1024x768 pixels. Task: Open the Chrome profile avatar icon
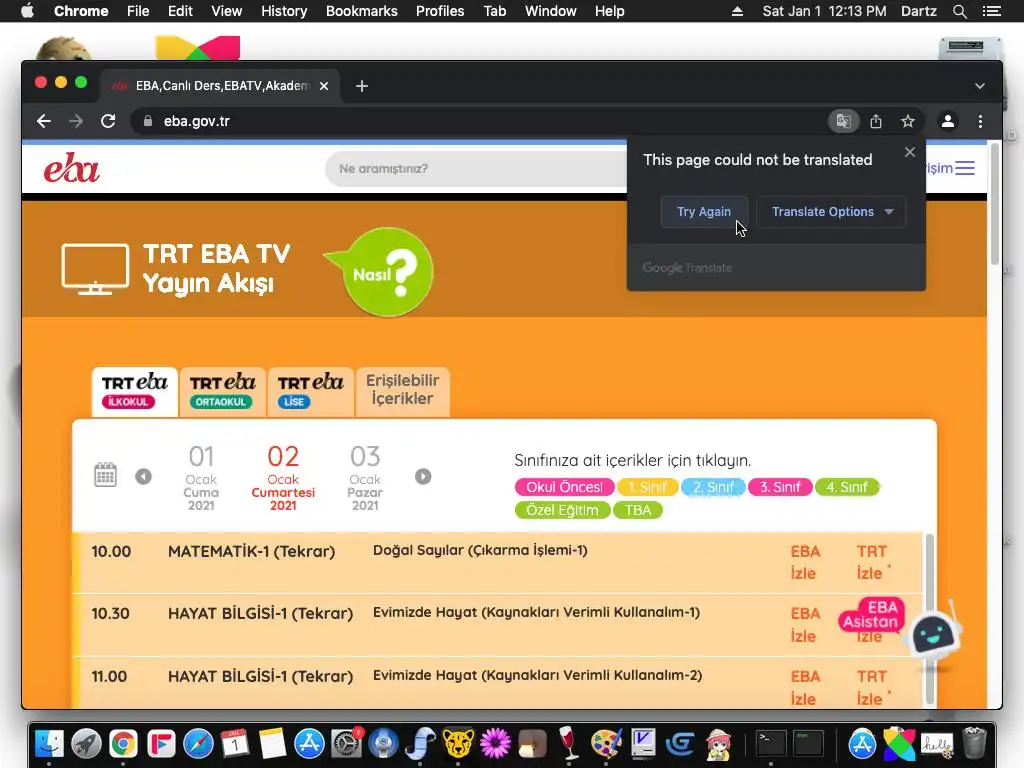tap(948, 121)
